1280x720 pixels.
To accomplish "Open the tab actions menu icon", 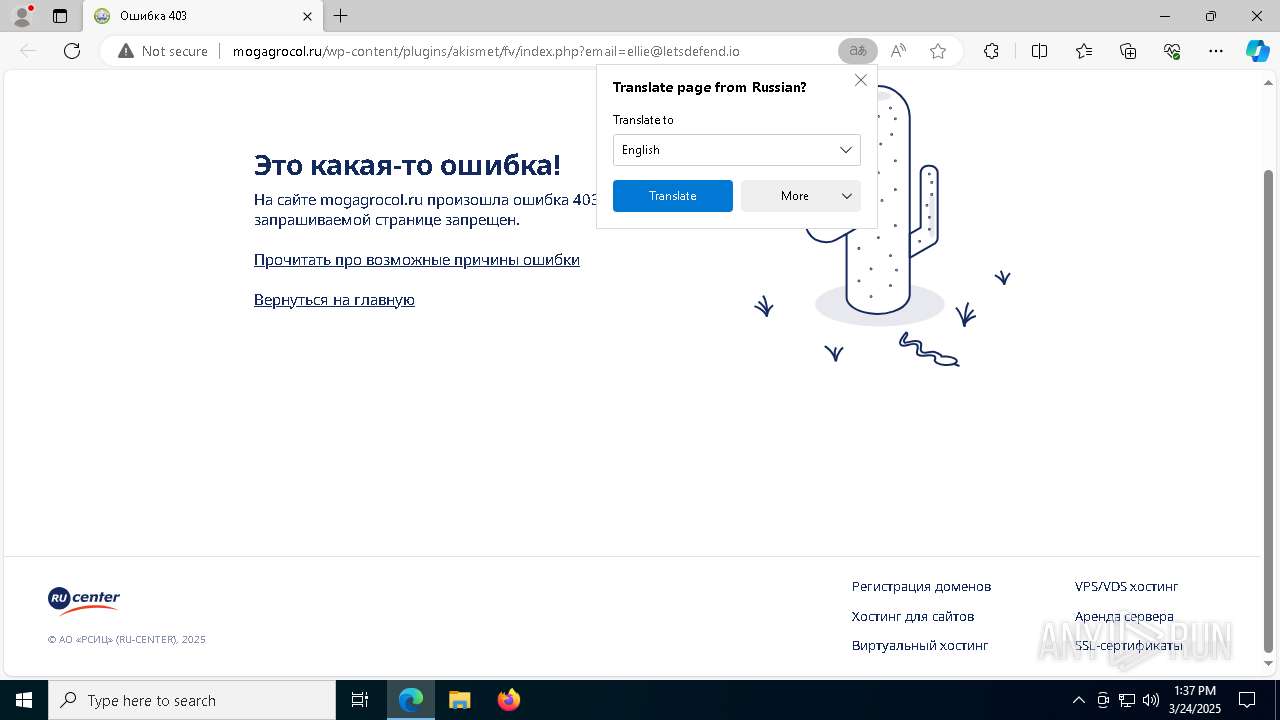I will point(60,16).
